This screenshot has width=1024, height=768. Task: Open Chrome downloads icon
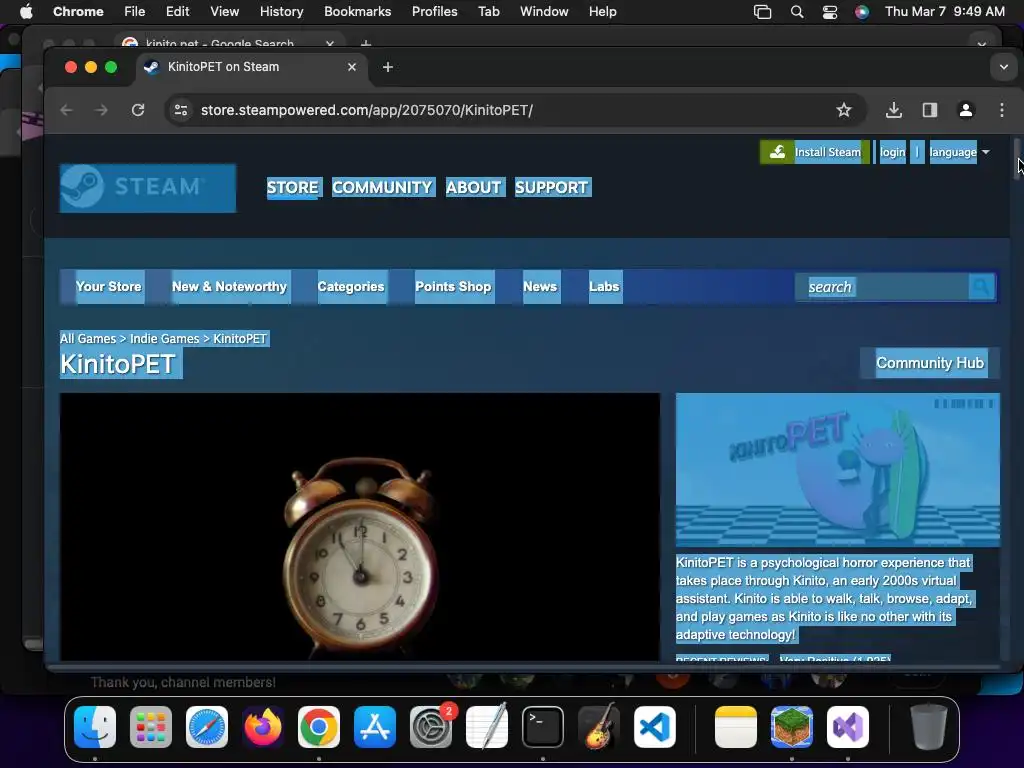894,110
